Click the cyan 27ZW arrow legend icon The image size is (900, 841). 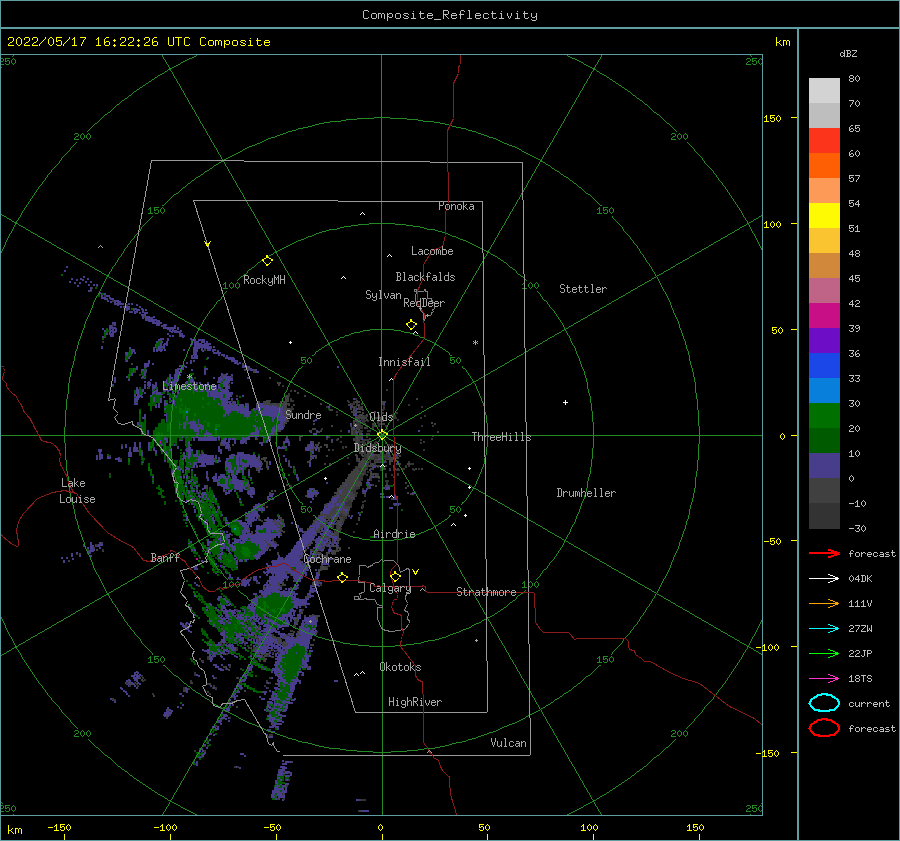[x=824, y=629]
